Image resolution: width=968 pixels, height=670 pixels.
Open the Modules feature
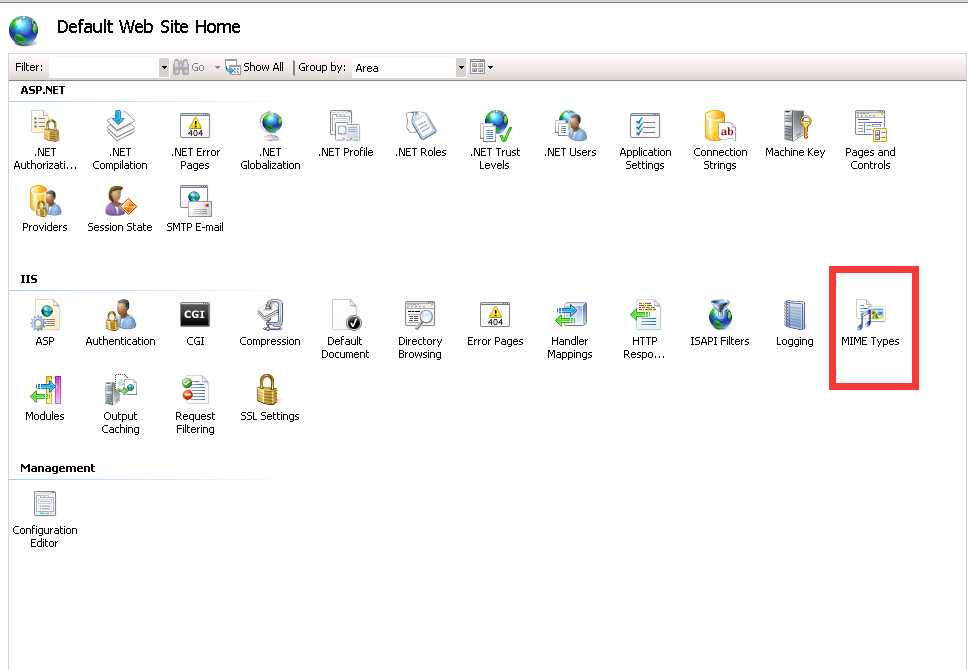coord(44,398)
